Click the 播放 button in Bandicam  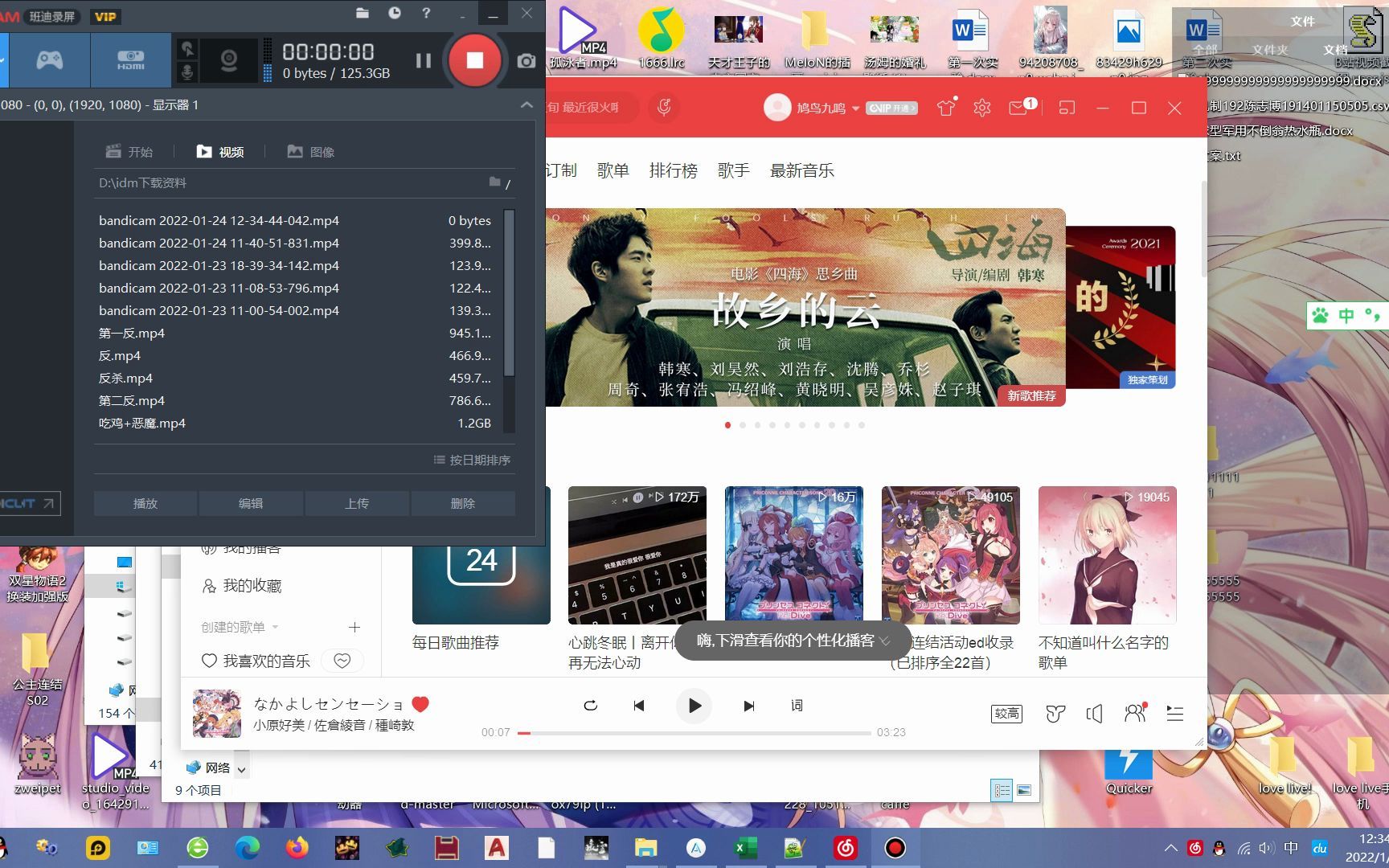point(145,503)
